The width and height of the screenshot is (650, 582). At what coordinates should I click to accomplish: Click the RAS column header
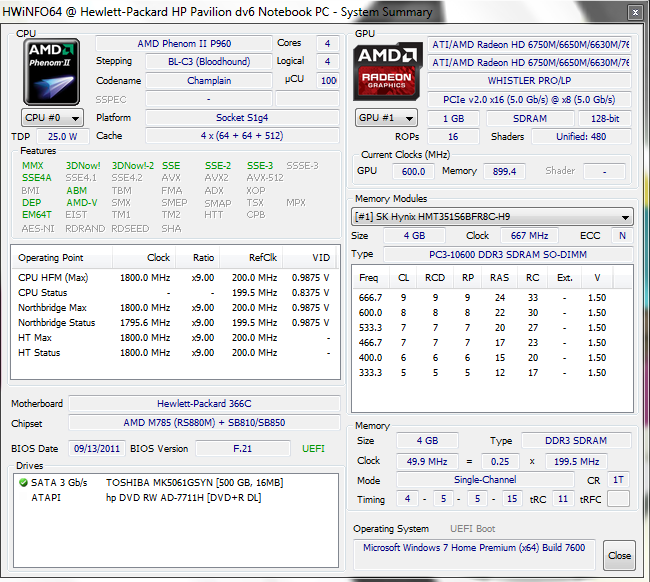pos(500,278)
